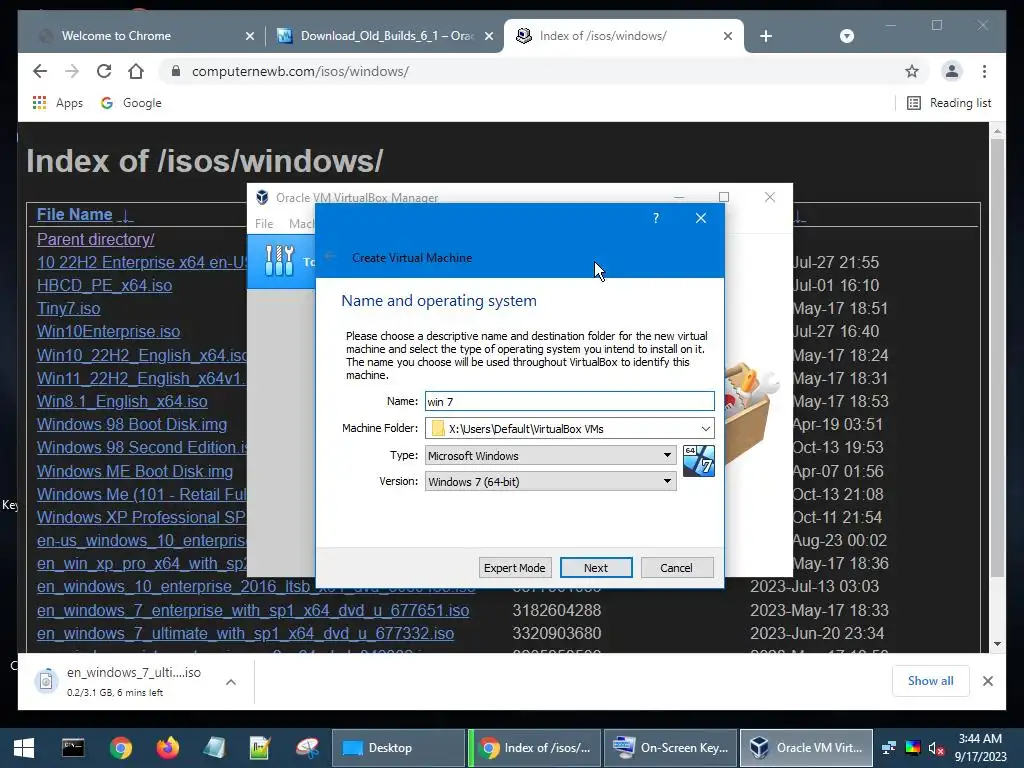
Task: Open the Windows ME Boot Disk.img link
Action: [x=135, y=471]
